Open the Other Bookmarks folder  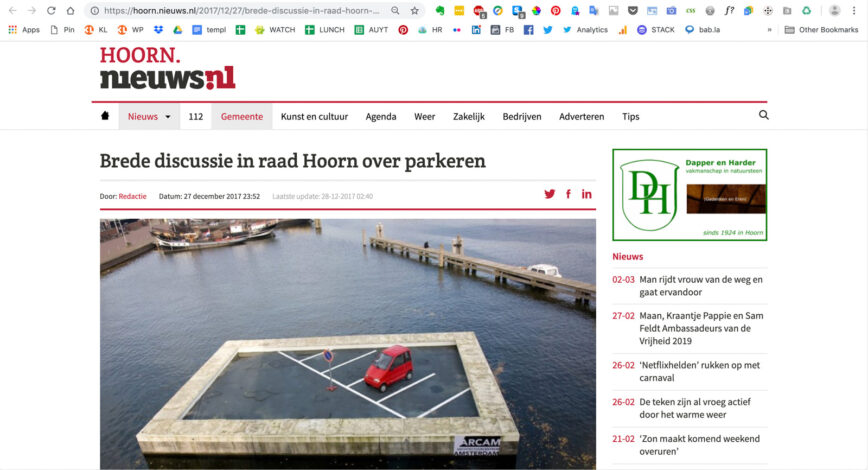pos(822,30)
